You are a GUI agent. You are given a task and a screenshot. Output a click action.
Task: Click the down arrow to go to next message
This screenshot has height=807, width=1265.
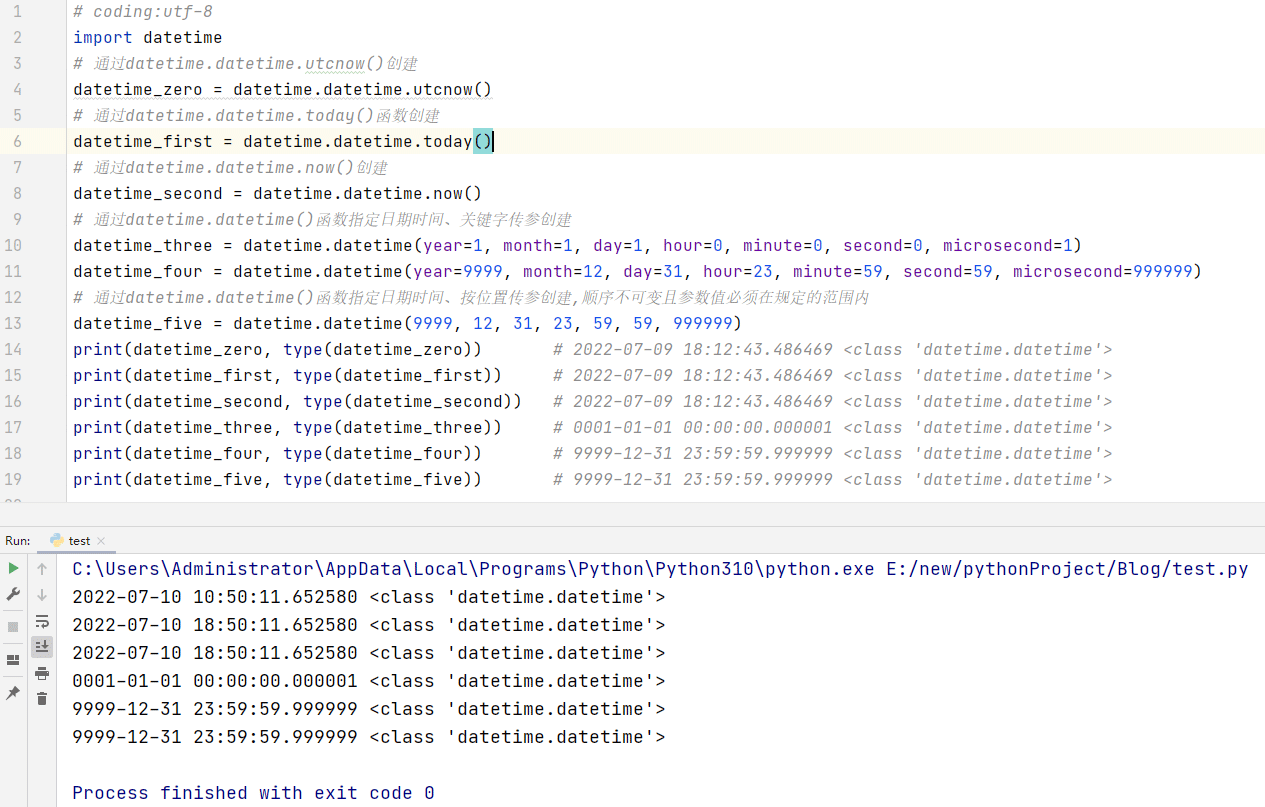pyautogui.click(x=41, y=593)
